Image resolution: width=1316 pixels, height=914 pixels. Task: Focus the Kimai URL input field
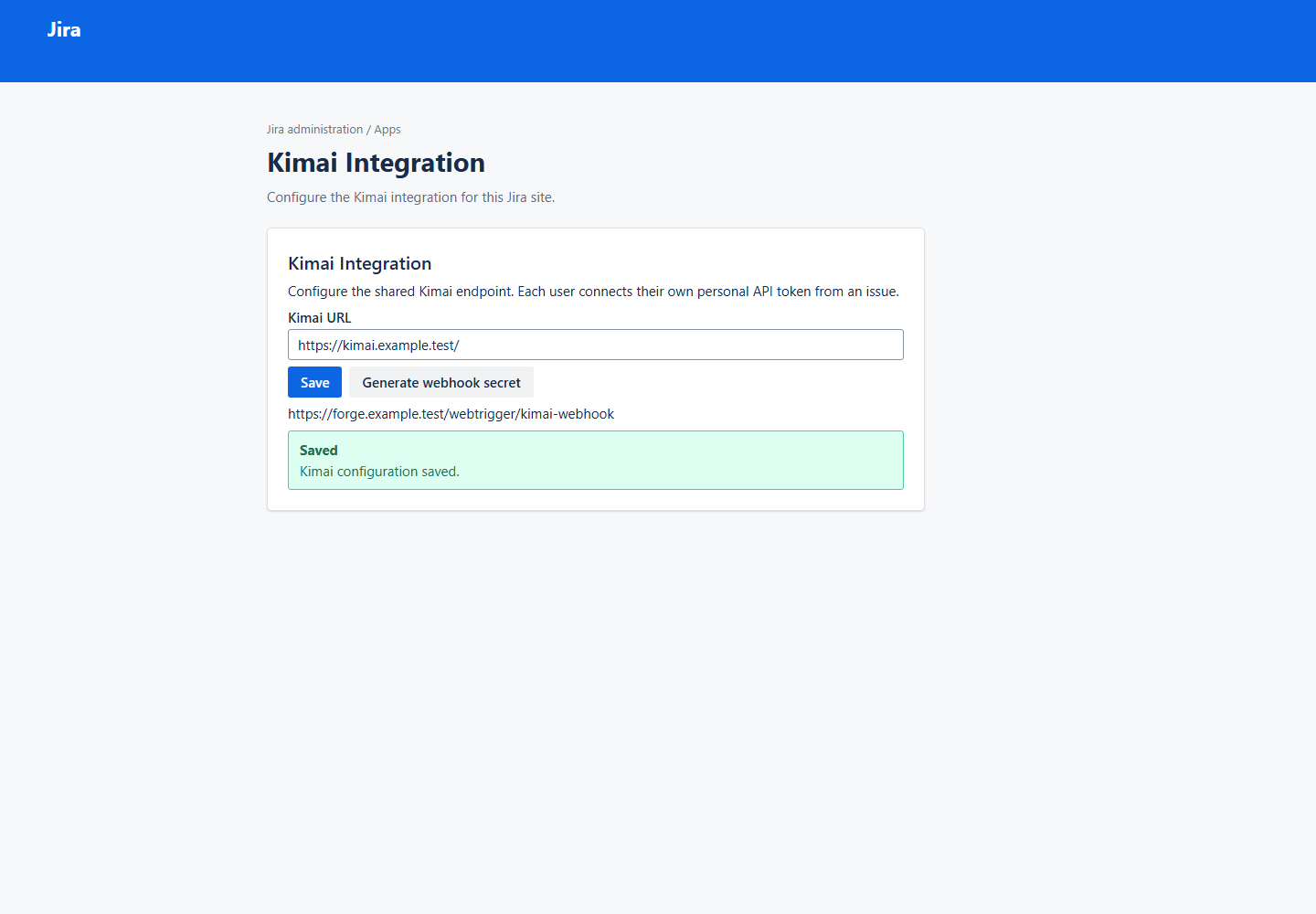pyautogui.click(x=596, y=345)
